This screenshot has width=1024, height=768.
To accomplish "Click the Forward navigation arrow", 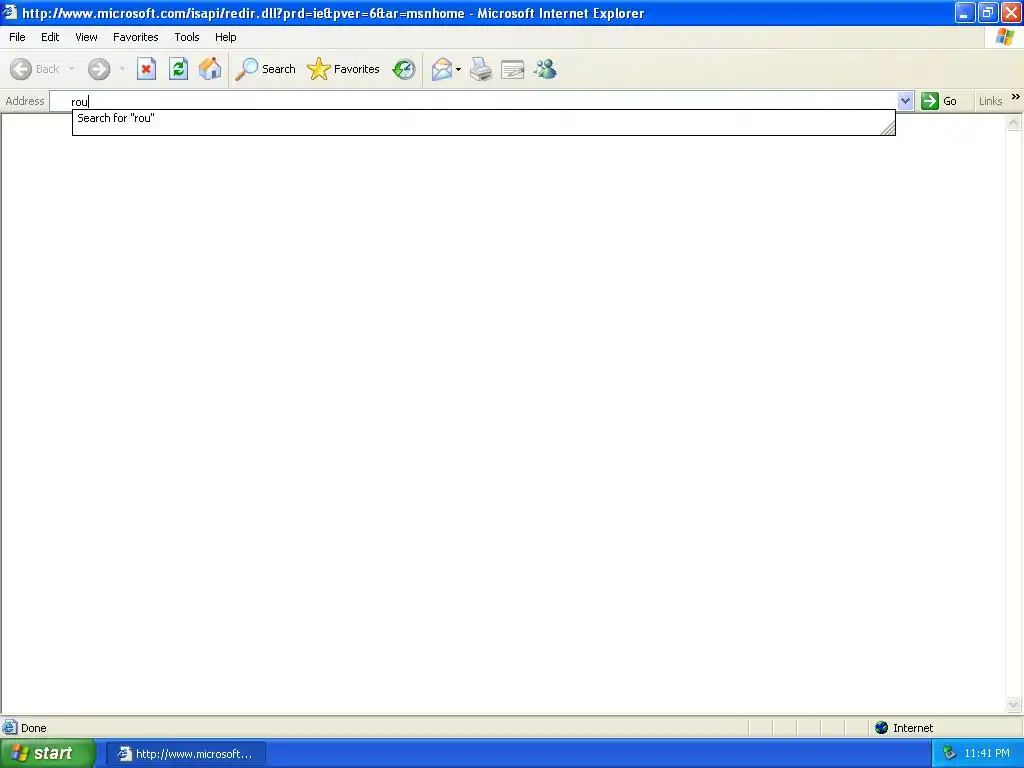I will (x=99, y=69).
